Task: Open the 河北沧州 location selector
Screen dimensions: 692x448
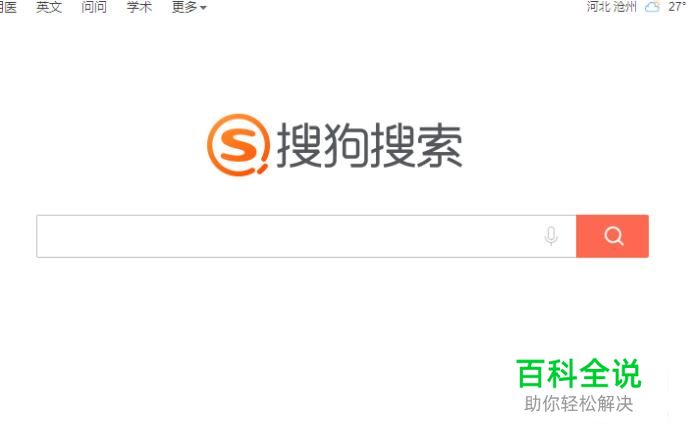Action: (612, 7)
